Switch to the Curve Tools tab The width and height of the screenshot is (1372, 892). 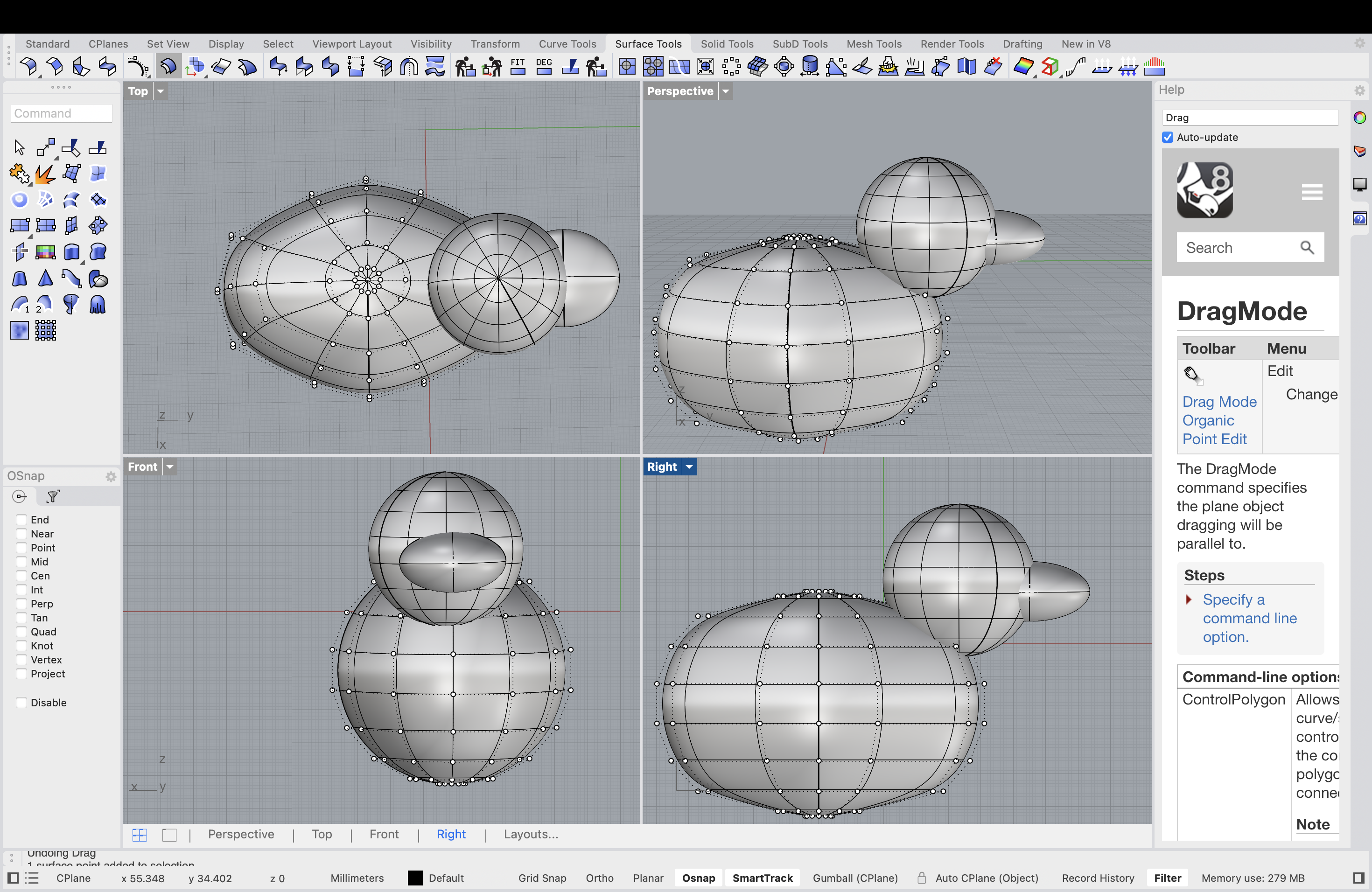pos(567,44)
